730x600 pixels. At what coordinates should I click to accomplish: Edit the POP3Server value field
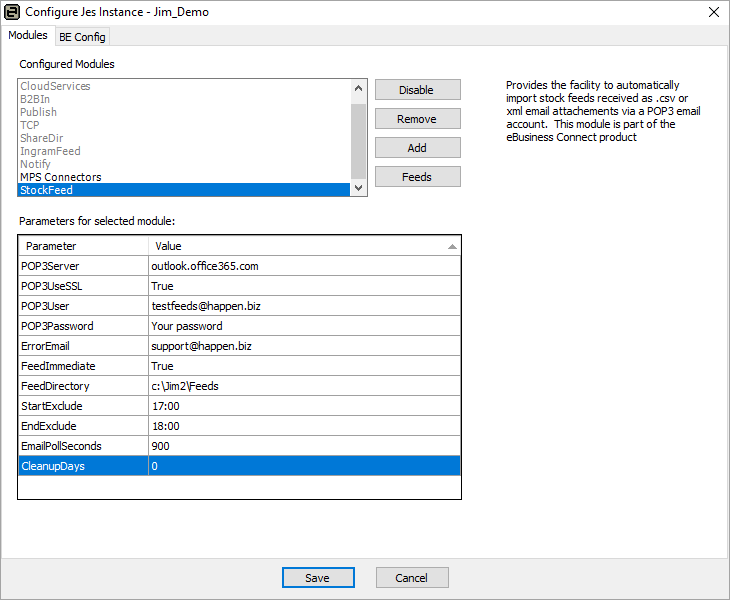(304, 266)
